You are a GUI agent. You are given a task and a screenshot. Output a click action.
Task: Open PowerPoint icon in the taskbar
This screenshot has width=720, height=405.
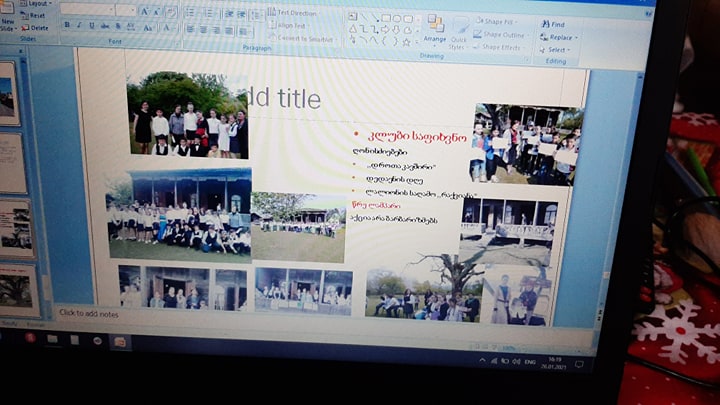(x=120, y=342)
